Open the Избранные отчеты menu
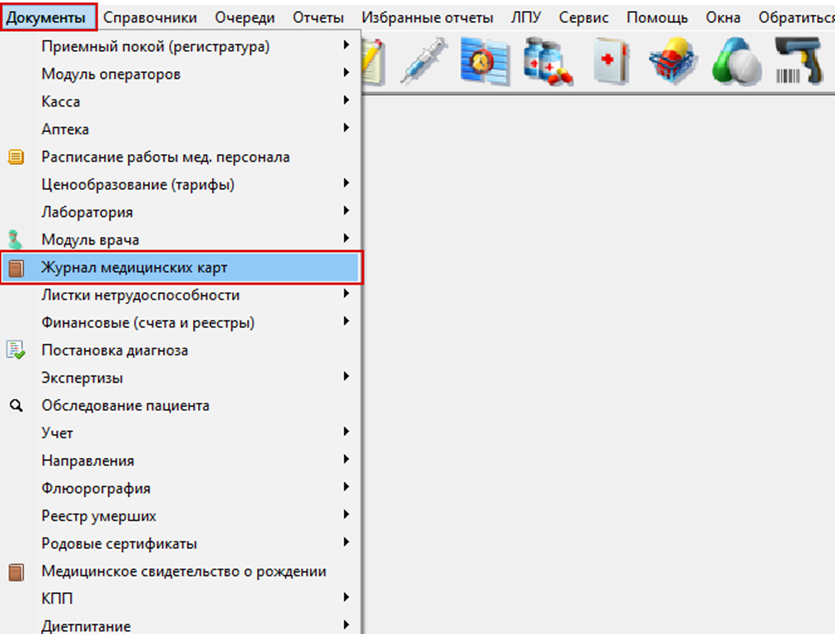The height and width of the screenshot is (634, 835). [427, 18]
